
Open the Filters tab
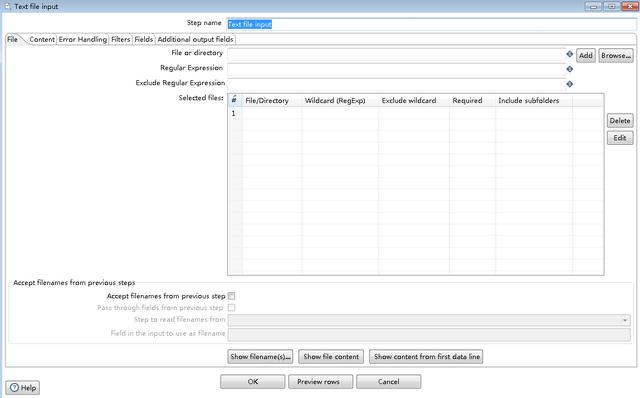[x=120, y=39]
